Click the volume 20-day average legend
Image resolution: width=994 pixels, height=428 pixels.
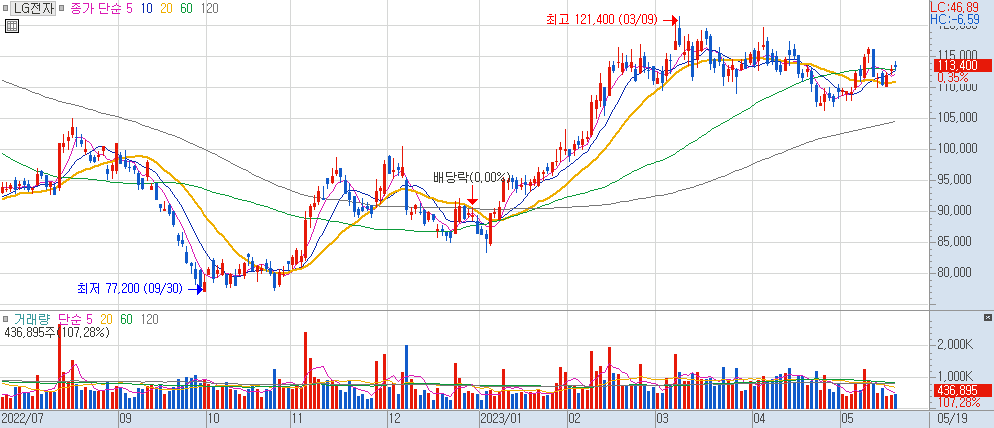pos(106,318)
